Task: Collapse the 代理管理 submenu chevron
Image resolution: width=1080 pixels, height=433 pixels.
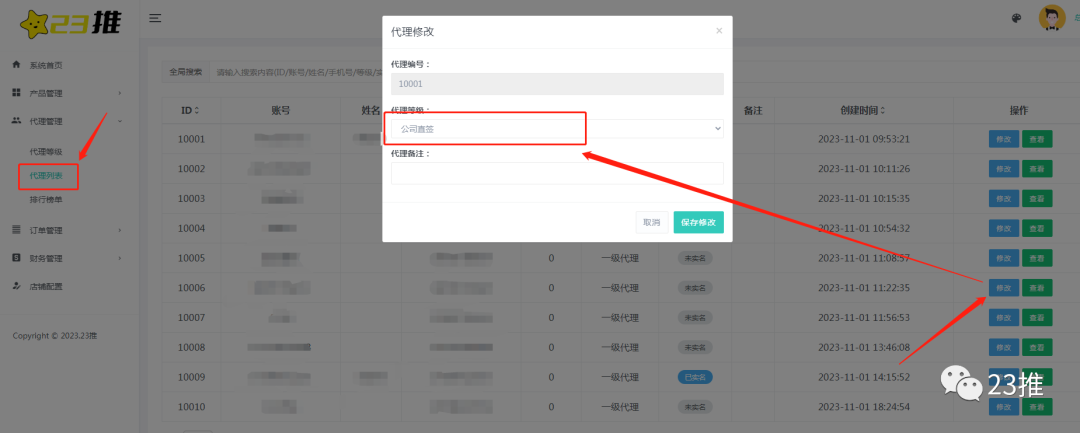Action: (120, 121)
